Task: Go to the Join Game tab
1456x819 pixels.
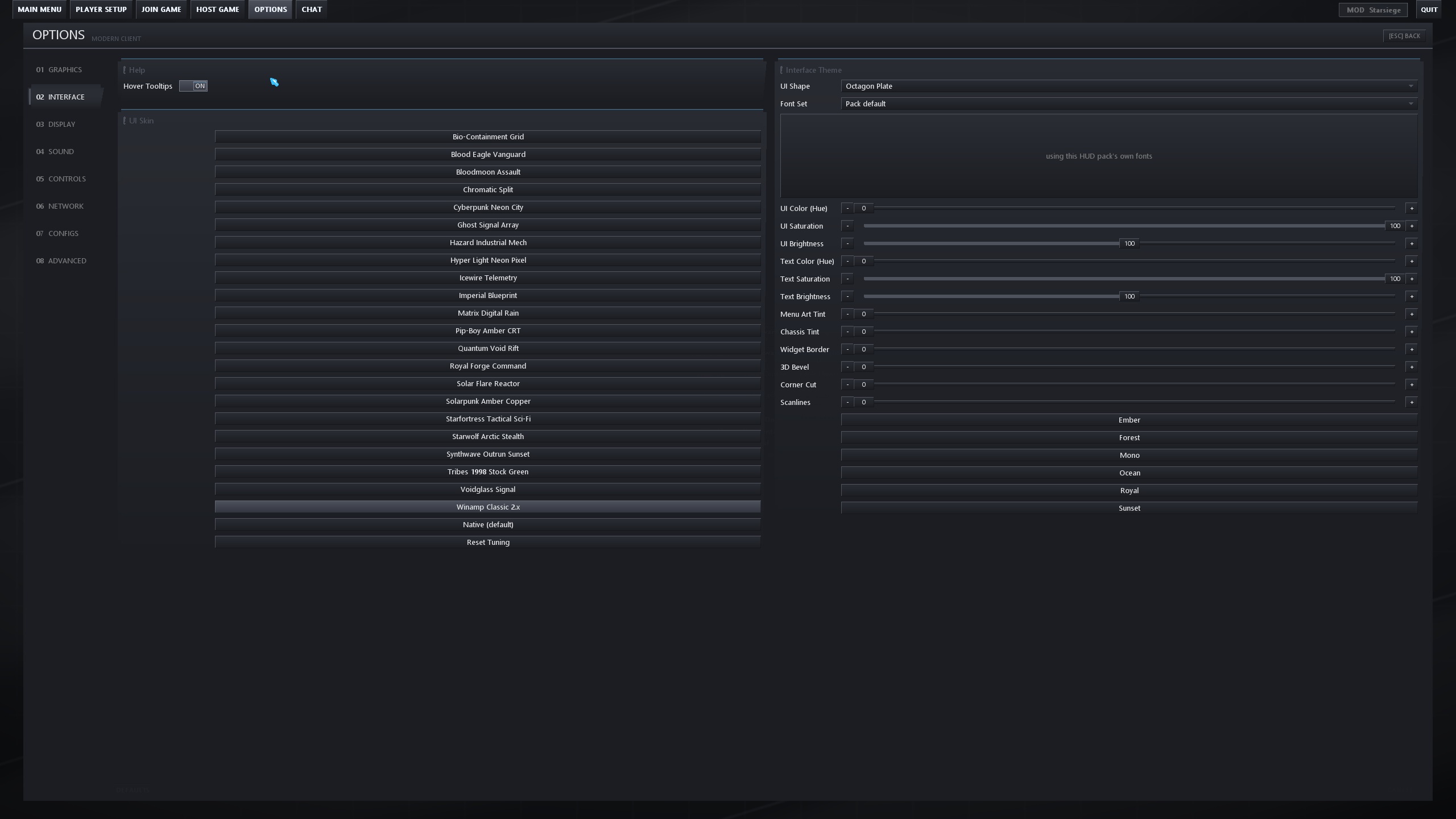Action: [161, 9]
